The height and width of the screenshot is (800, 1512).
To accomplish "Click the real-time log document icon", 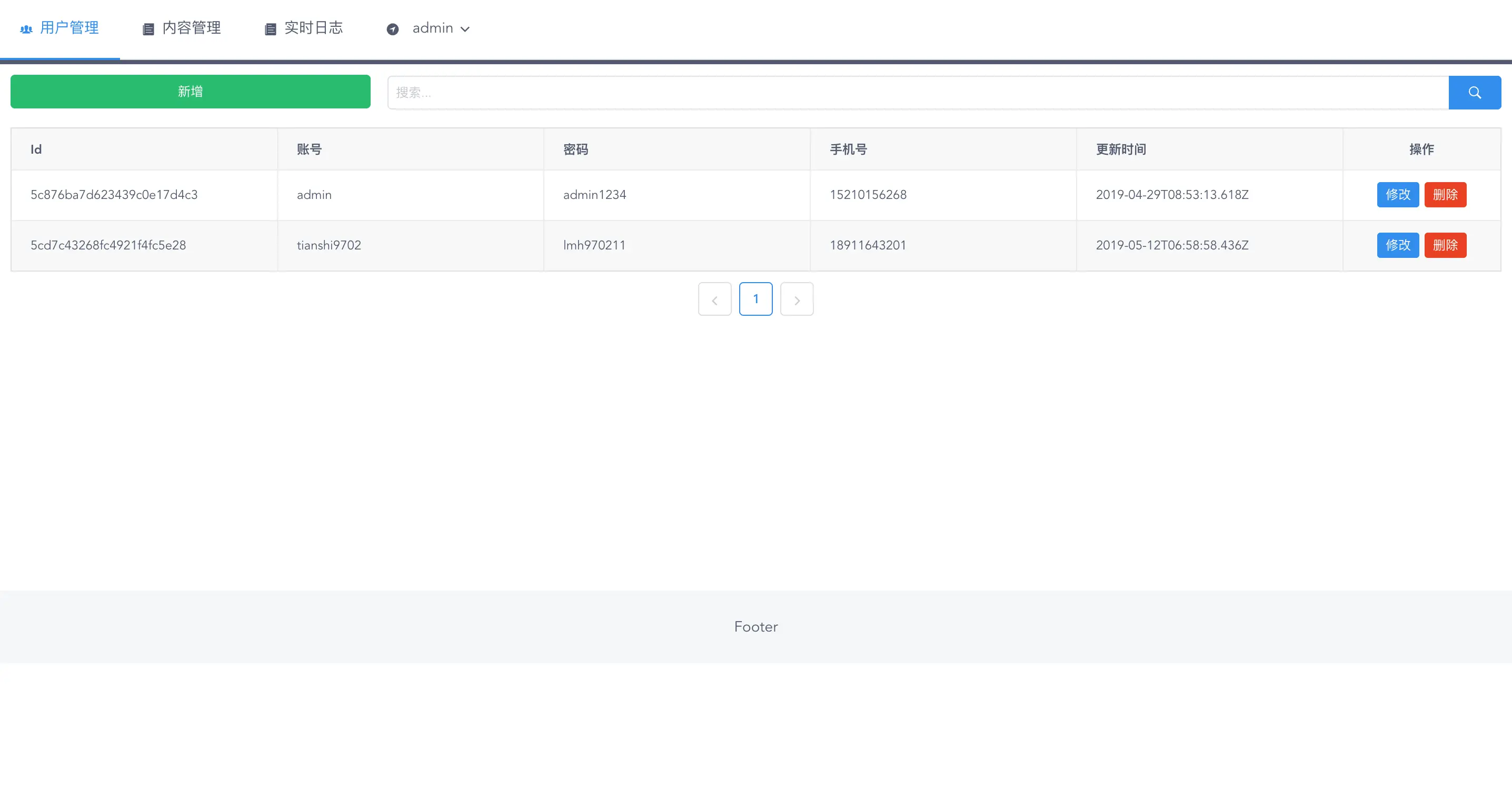I will point(270,29).
